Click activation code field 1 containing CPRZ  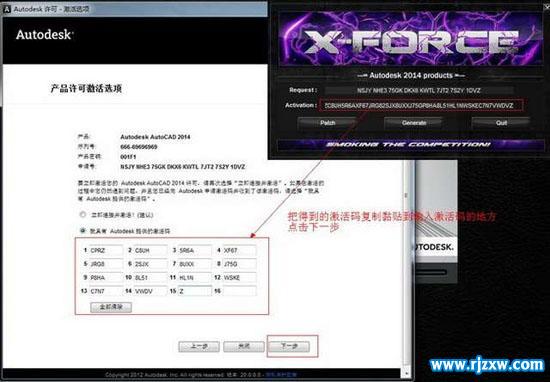tap(106, 250)
